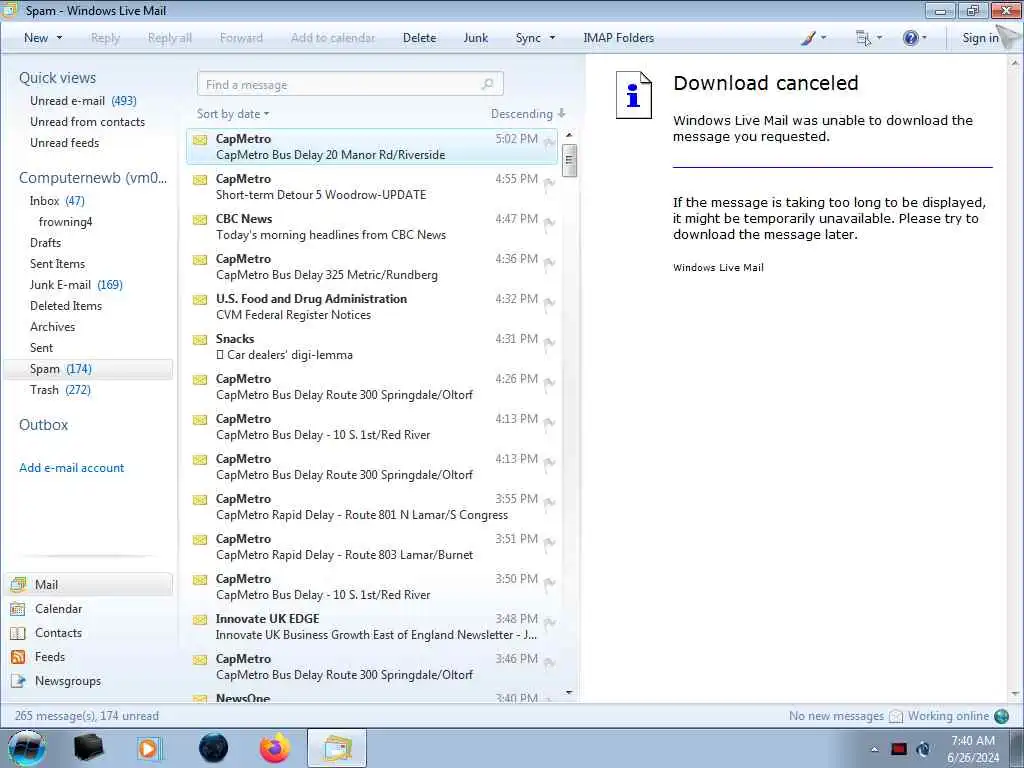This screenshot has height=768, width=1024.
Task: Select CapMetro Rapid Delay Route 803 Lamar/Burnet
Action: [372, 547]
